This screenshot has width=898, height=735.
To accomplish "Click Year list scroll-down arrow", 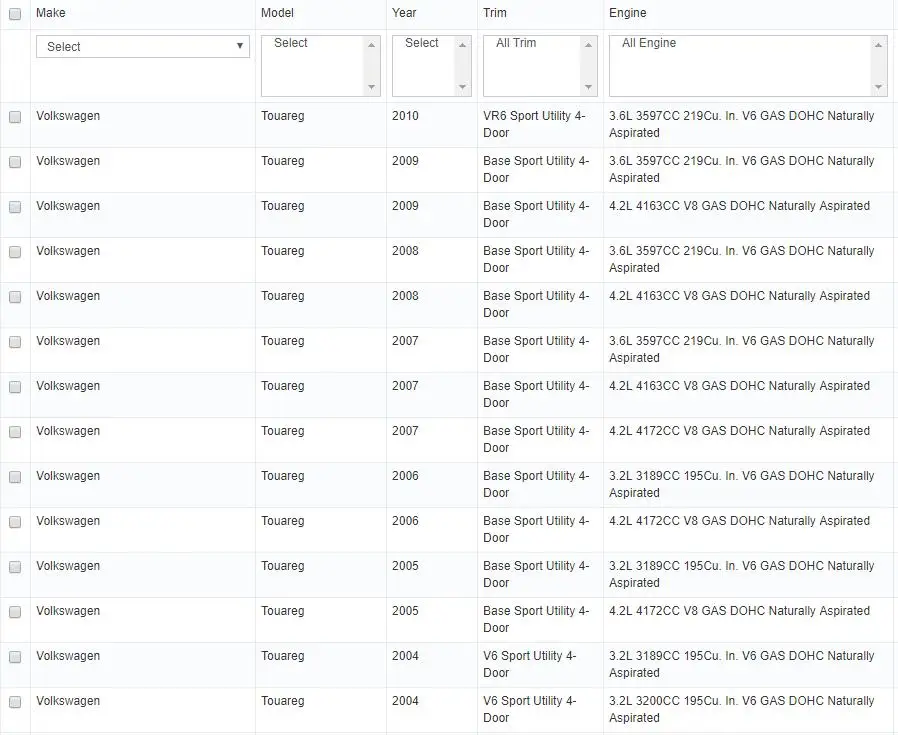I will coord(462,87).
